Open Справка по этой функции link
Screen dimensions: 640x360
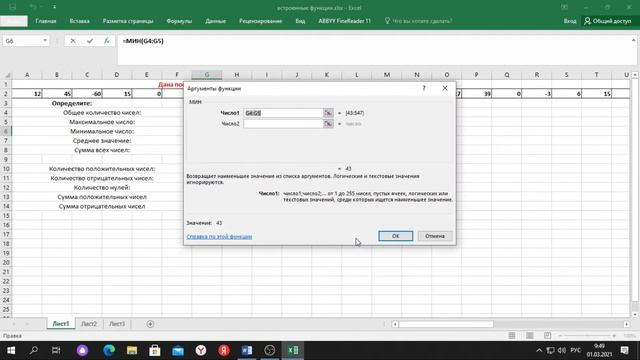[219, 236]
